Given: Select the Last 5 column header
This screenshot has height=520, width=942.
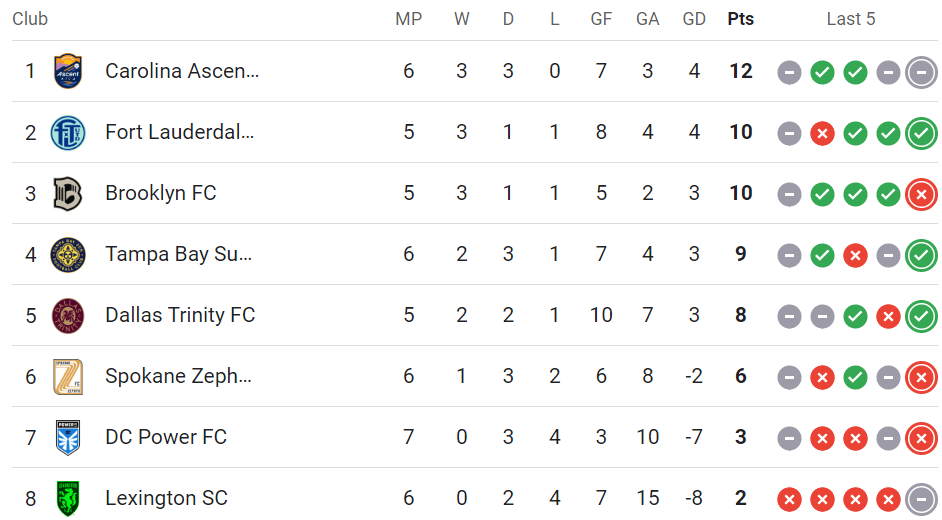Looking at the screenshot, I should [851, 19].
